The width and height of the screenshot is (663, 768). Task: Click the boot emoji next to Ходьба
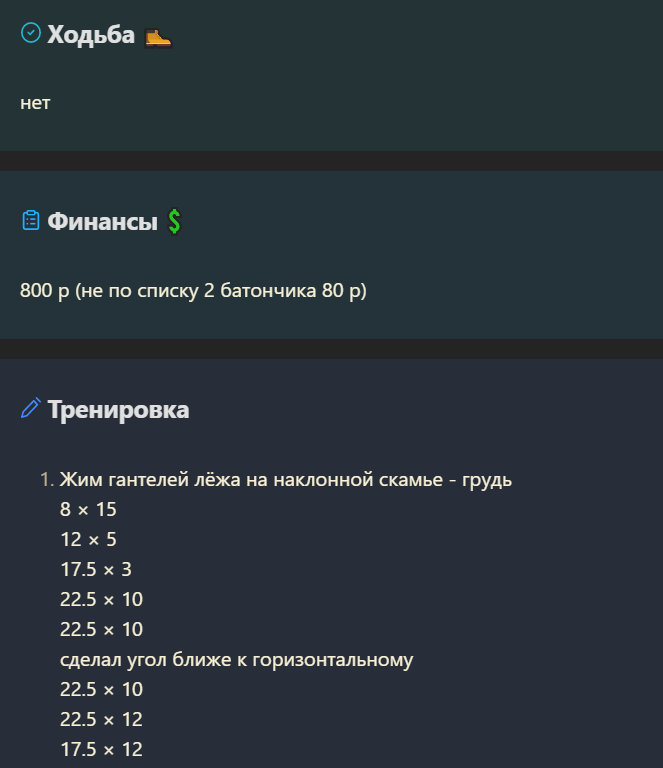coord(158,37)
